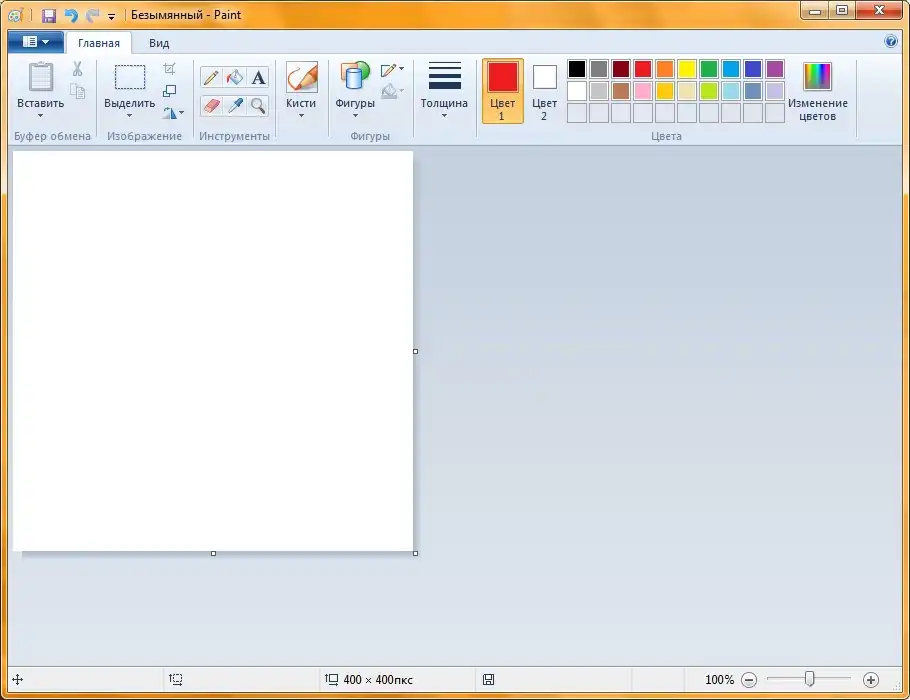Screen dimensions: 910x700
Task: Select the Text tool
Action: pyautogui.click(x=259, y=78)
